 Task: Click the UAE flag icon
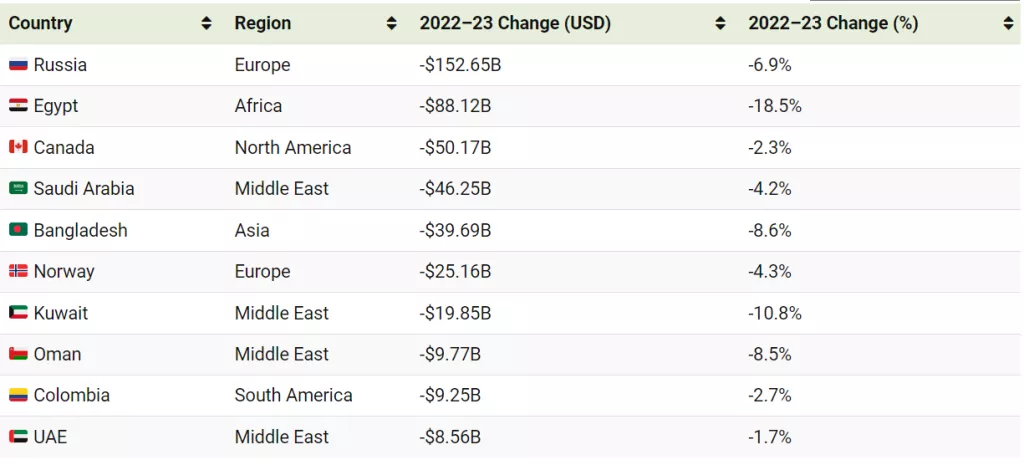(18, 437)
